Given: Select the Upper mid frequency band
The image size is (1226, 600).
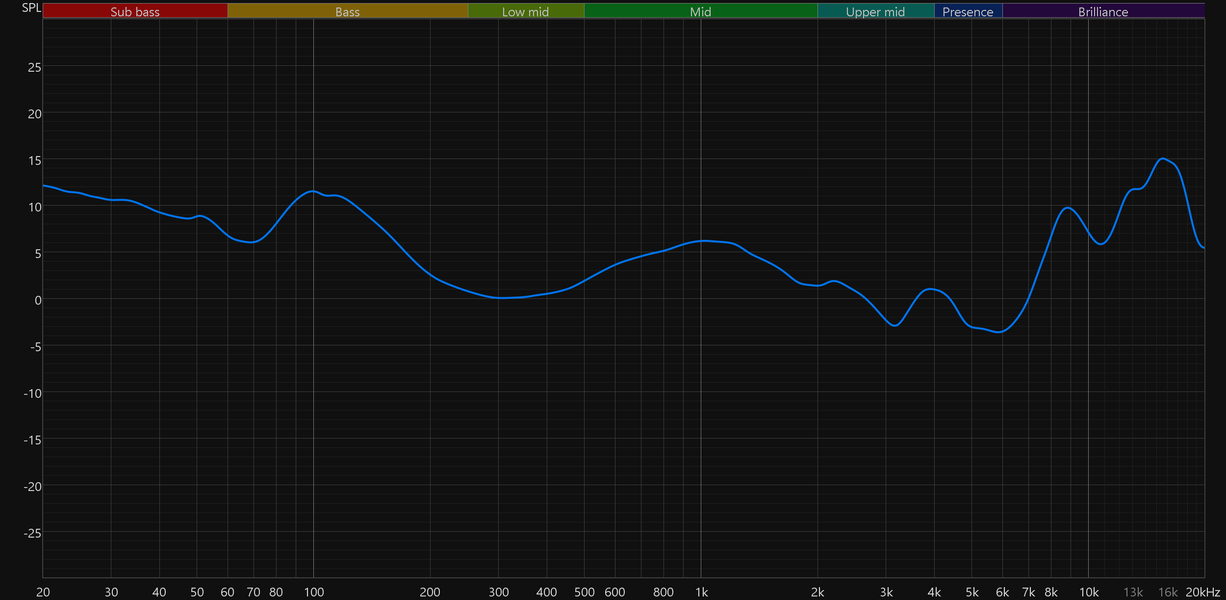Looking at the screenshot, I should (x=875, y=12).
